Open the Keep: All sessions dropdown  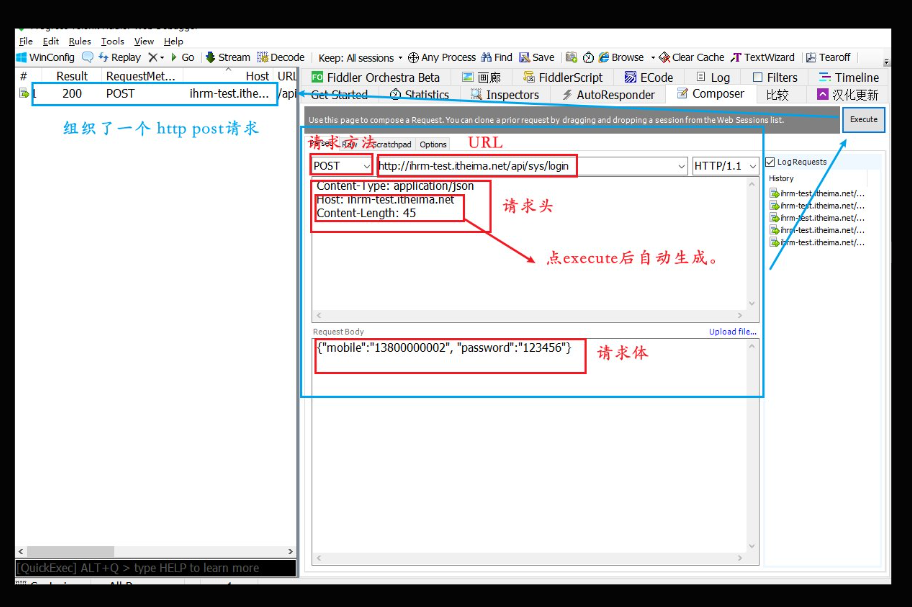(x=361, y=58)
